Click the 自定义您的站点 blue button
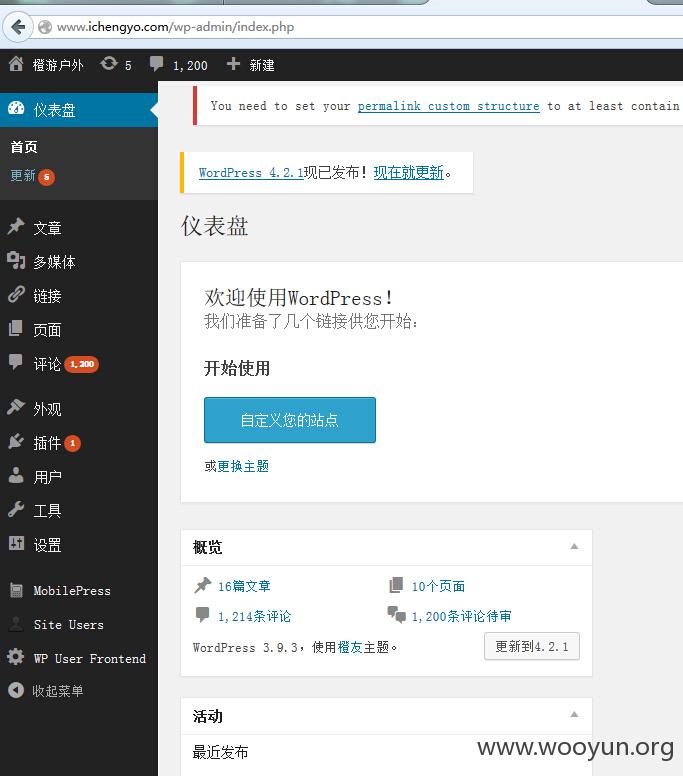The height and width of the screenshot is (776, 683). click(x=290, y=420)
